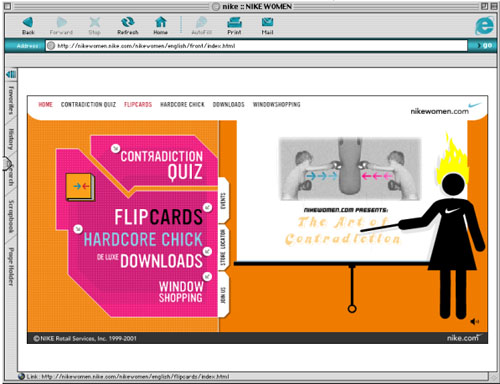500x384 pixels.
Task: Open the Favorites sidebar tab
Action: tap(11, 100)
